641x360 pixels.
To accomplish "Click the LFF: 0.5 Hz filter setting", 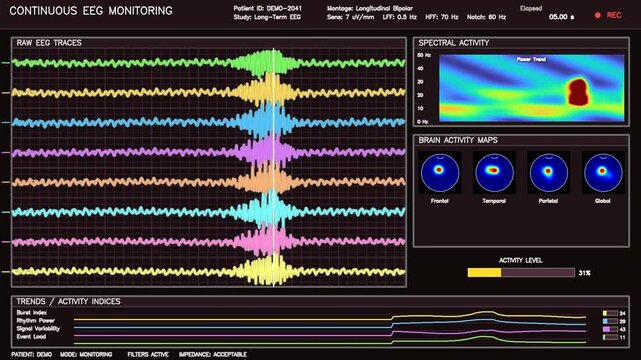I will [399, 17].
